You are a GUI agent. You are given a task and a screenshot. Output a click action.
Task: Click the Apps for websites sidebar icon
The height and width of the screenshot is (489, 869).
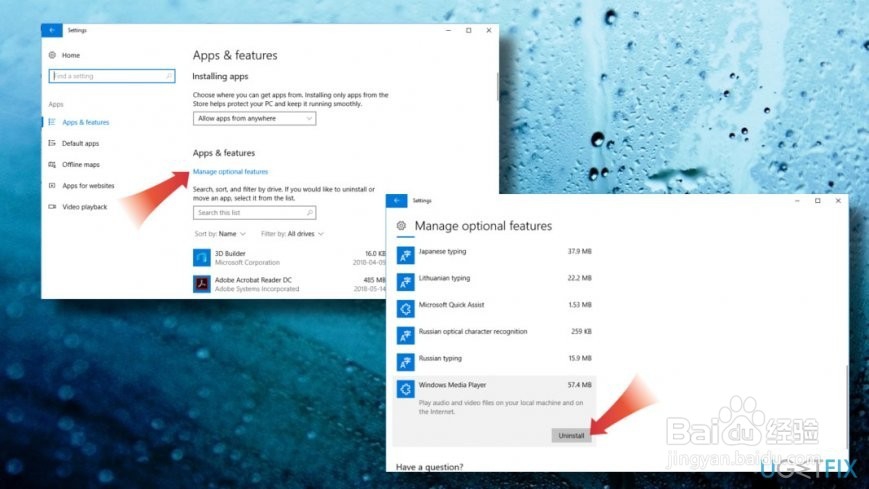pos(52,185)
